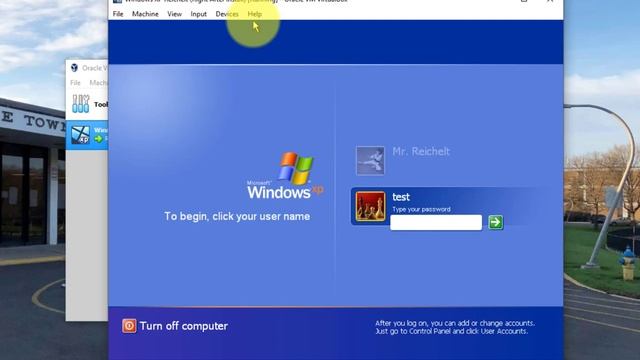This screenshot has width=640, height=360.
Task: Open the View menu
Action: pyautogui.click(x=174, y=14)
